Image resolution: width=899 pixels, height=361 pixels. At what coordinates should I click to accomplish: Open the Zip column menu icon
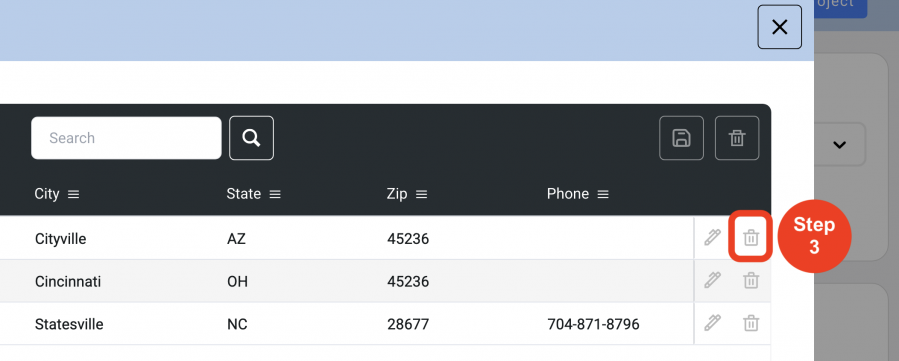pyautogui.click(x=421, y=195)
